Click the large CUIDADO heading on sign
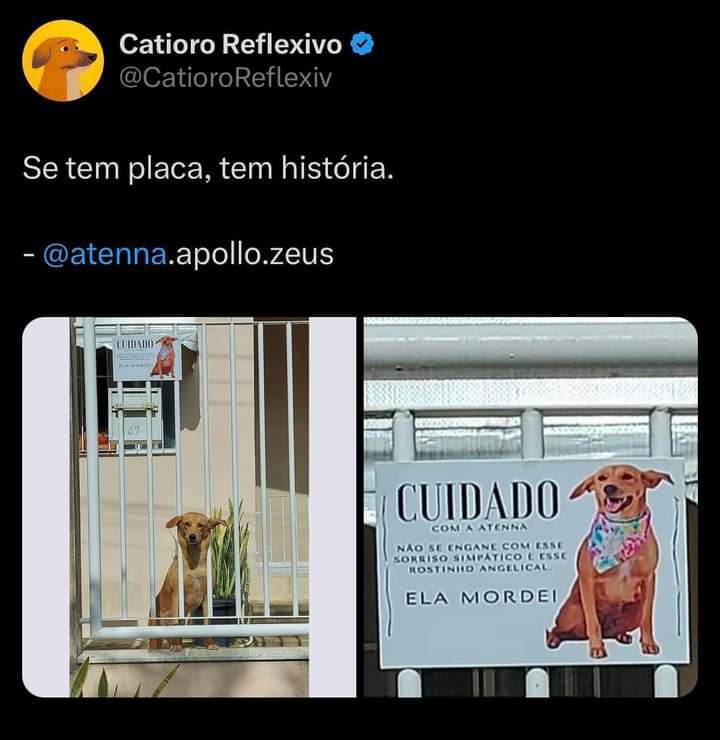This screenshot has width=720, height=740. [477, 500]
